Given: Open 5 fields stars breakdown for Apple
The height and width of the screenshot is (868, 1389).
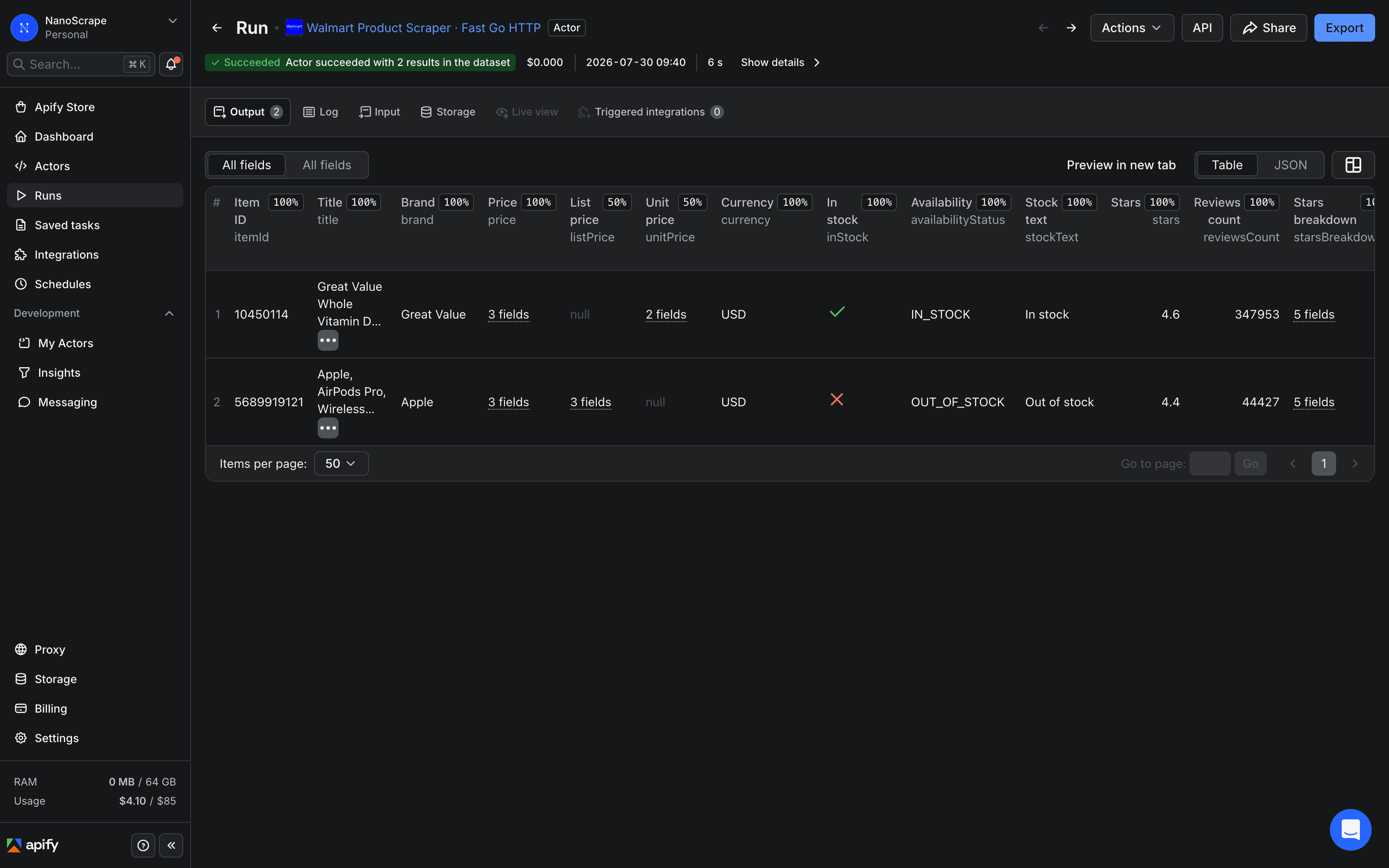Looking at the screenshot, I should pos(1314,402).
